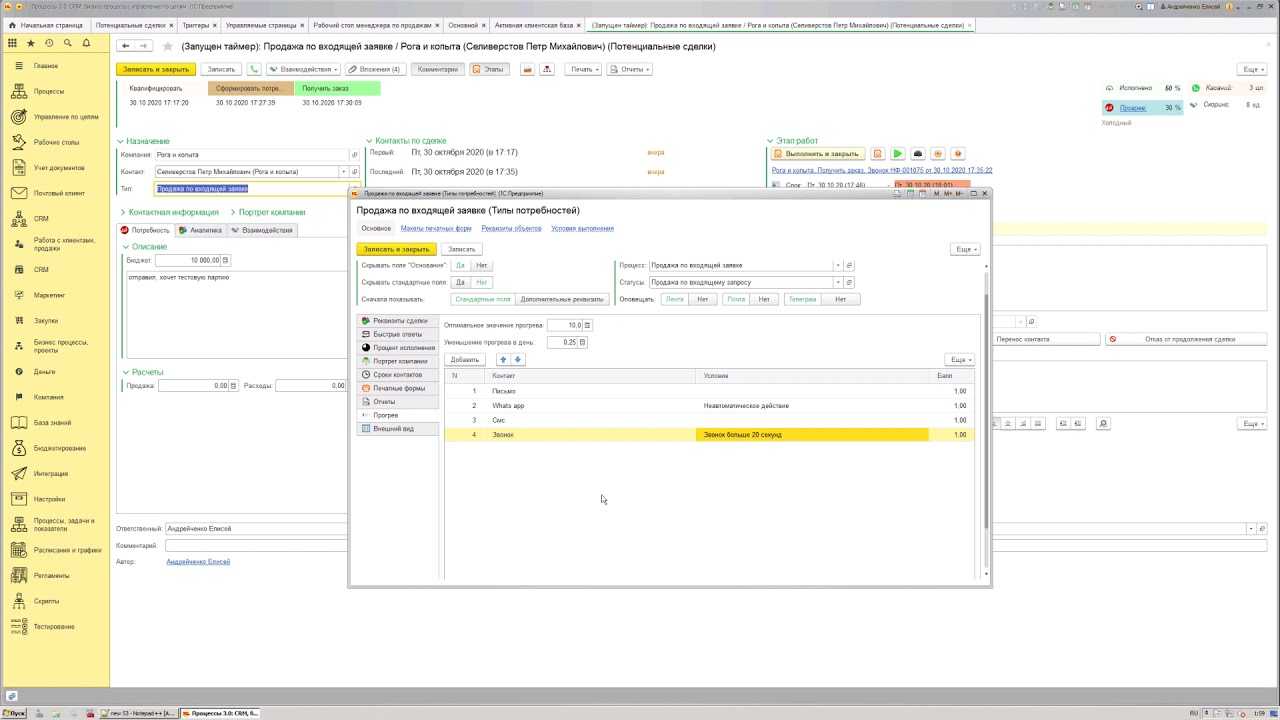This screenshot has height=720, width=1280.
Task: Enable Почта notification toggle
Action: click(x=737, y=299)
